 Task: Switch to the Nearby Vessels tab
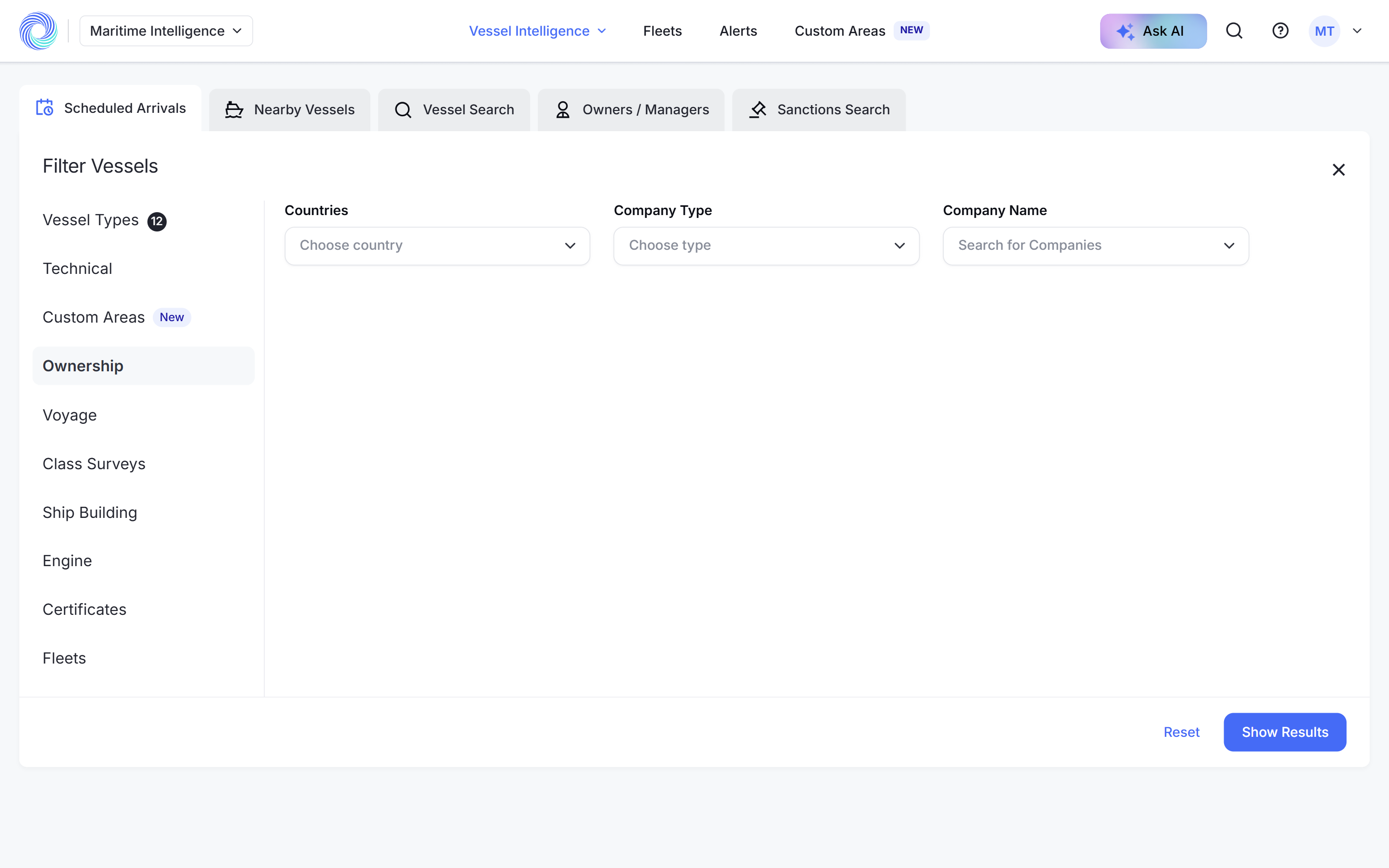point(290,109)
